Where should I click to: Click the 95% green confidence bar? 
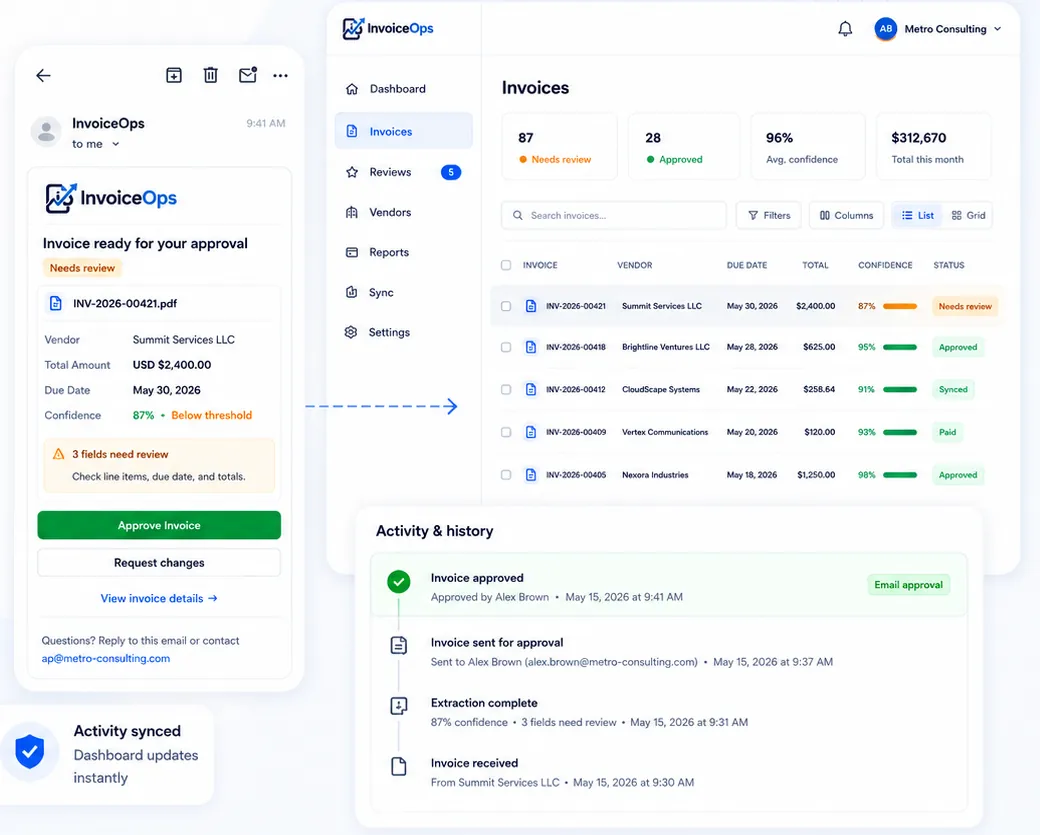click(x=900, y=348)
